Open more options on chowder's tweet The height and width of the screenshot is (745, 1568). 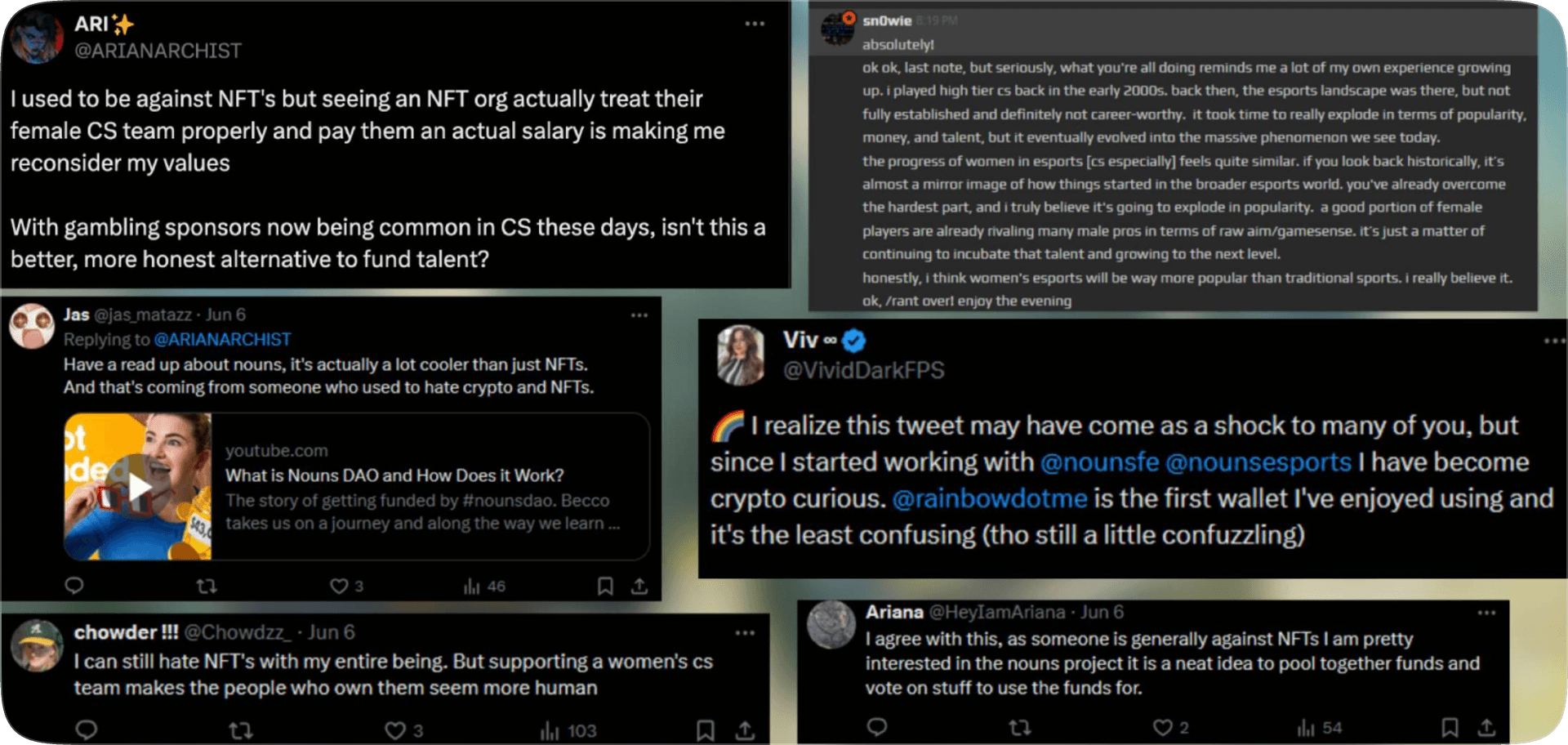click(x=745, y=633)
